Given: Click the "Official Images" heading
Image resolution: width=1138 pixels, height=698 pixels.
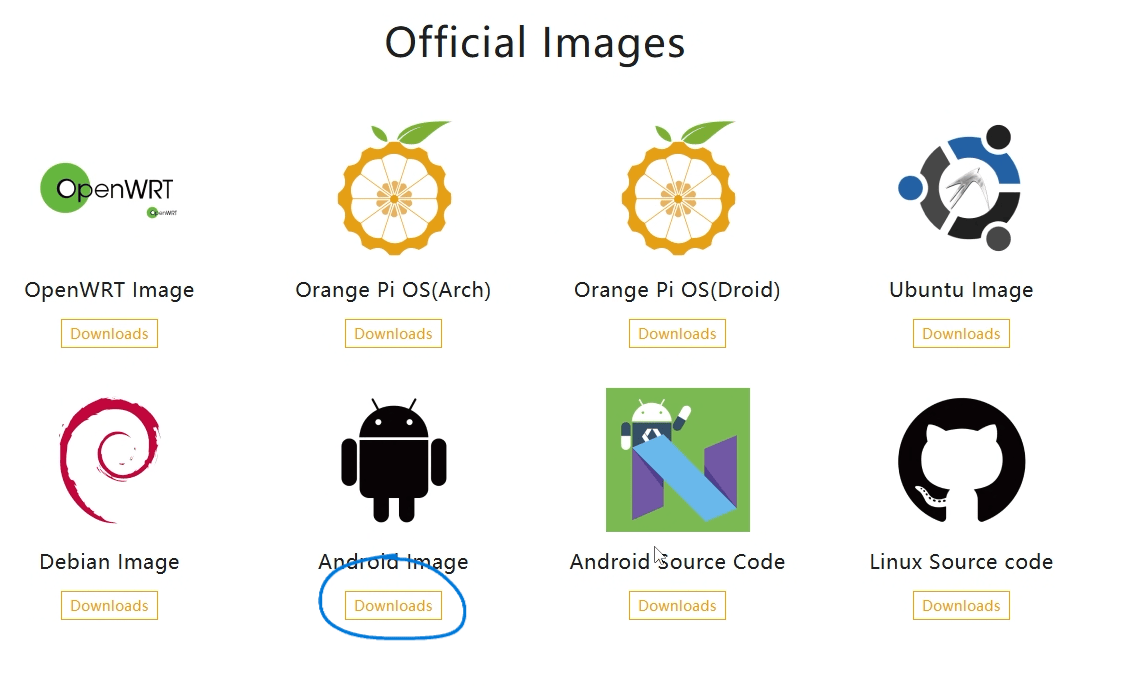Looking at the screenshot, I should (x=535, y=43).
